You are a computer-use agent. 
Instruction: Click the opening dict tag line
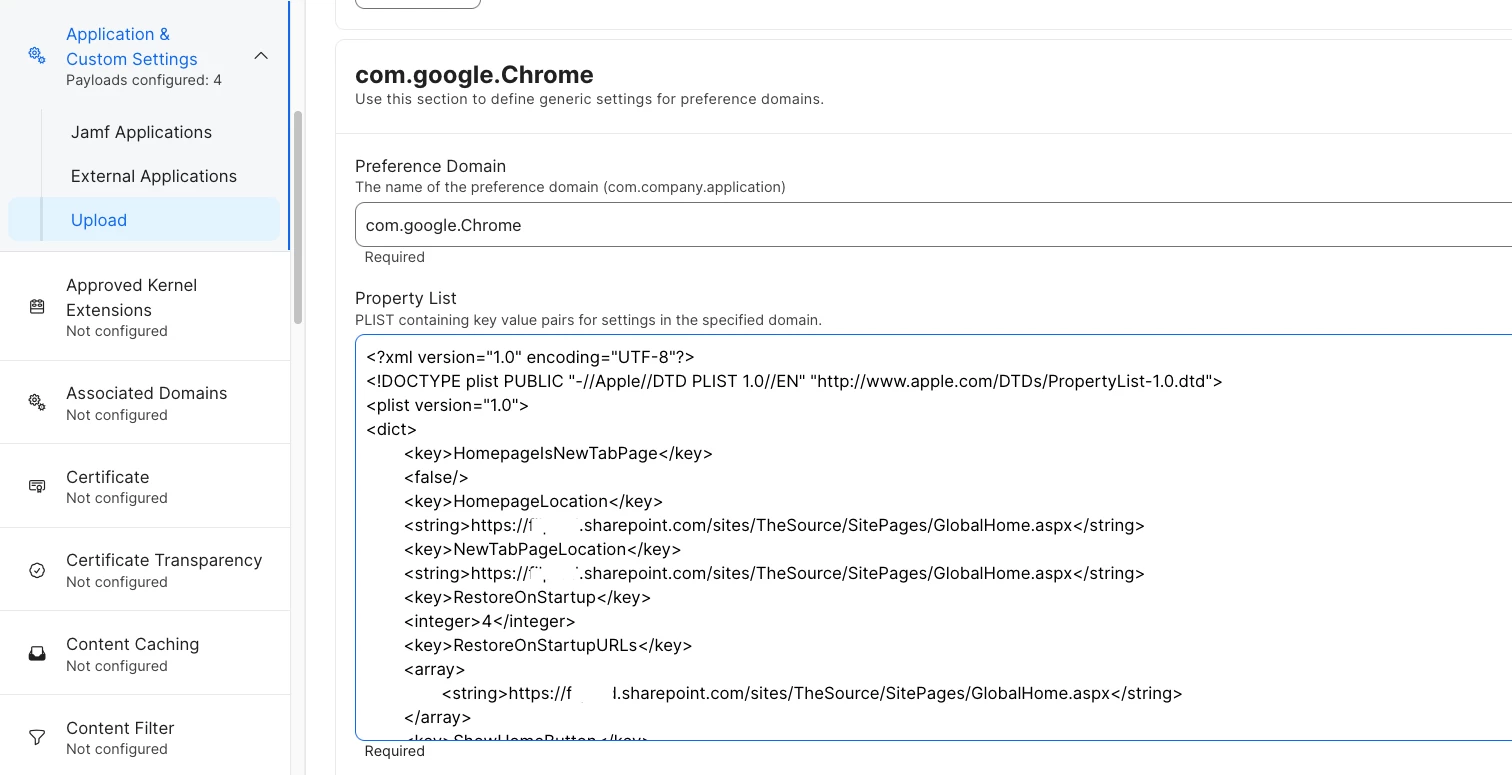(x=391, y=429)
